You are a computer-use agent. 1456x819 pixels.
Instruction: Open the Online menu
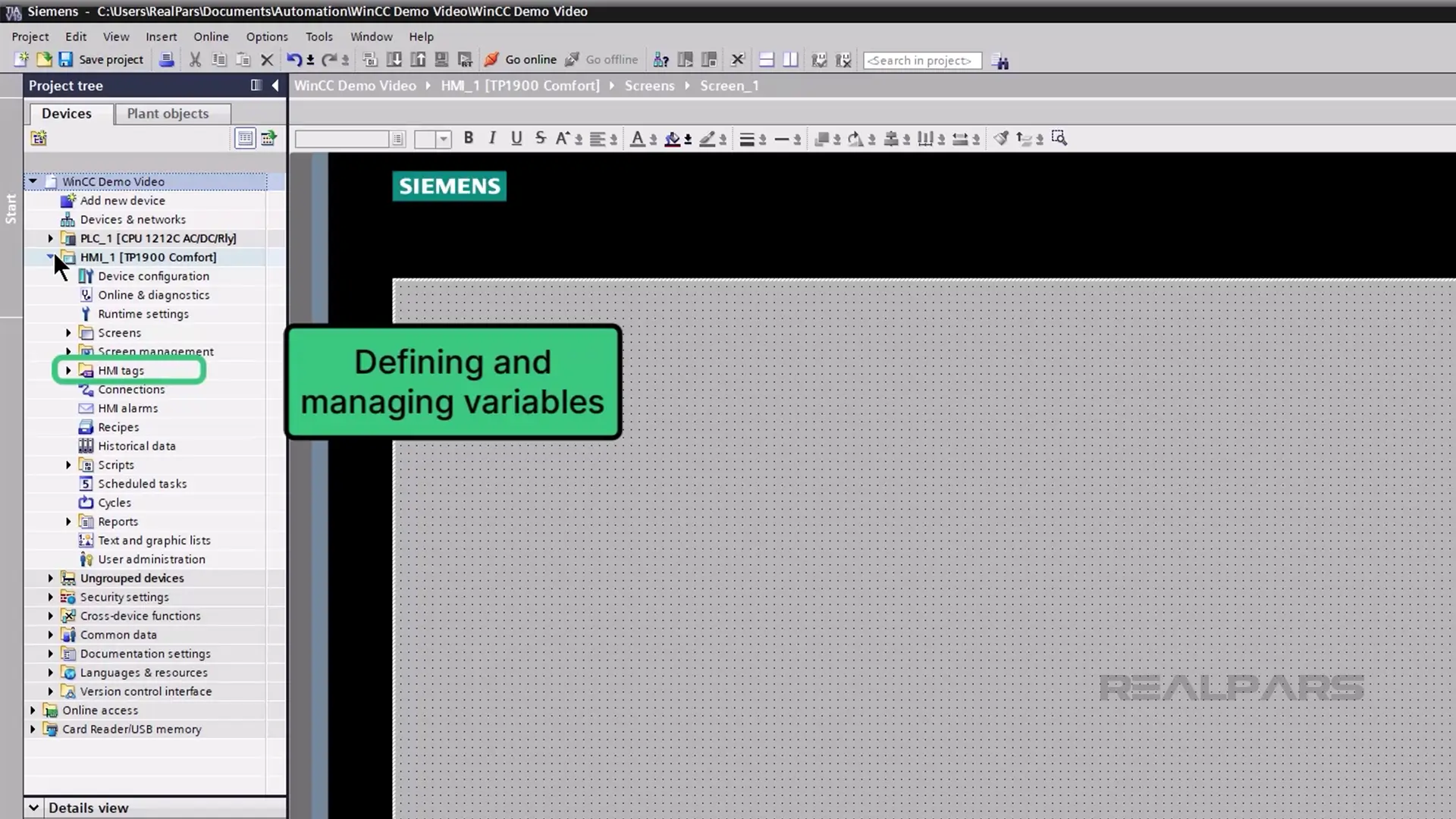click(x=211, y=36)
